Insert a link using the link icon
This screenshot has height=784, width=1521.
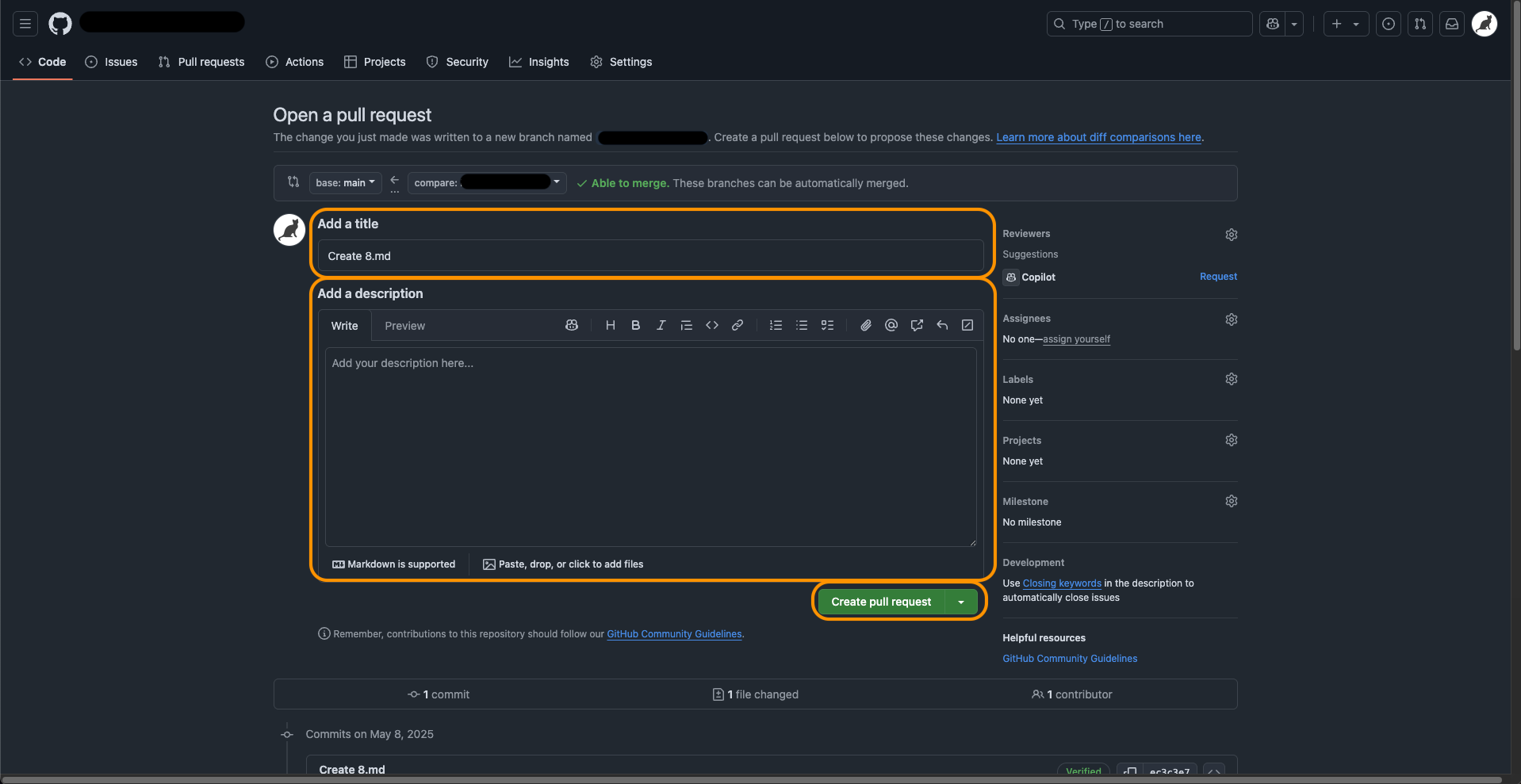738,325
